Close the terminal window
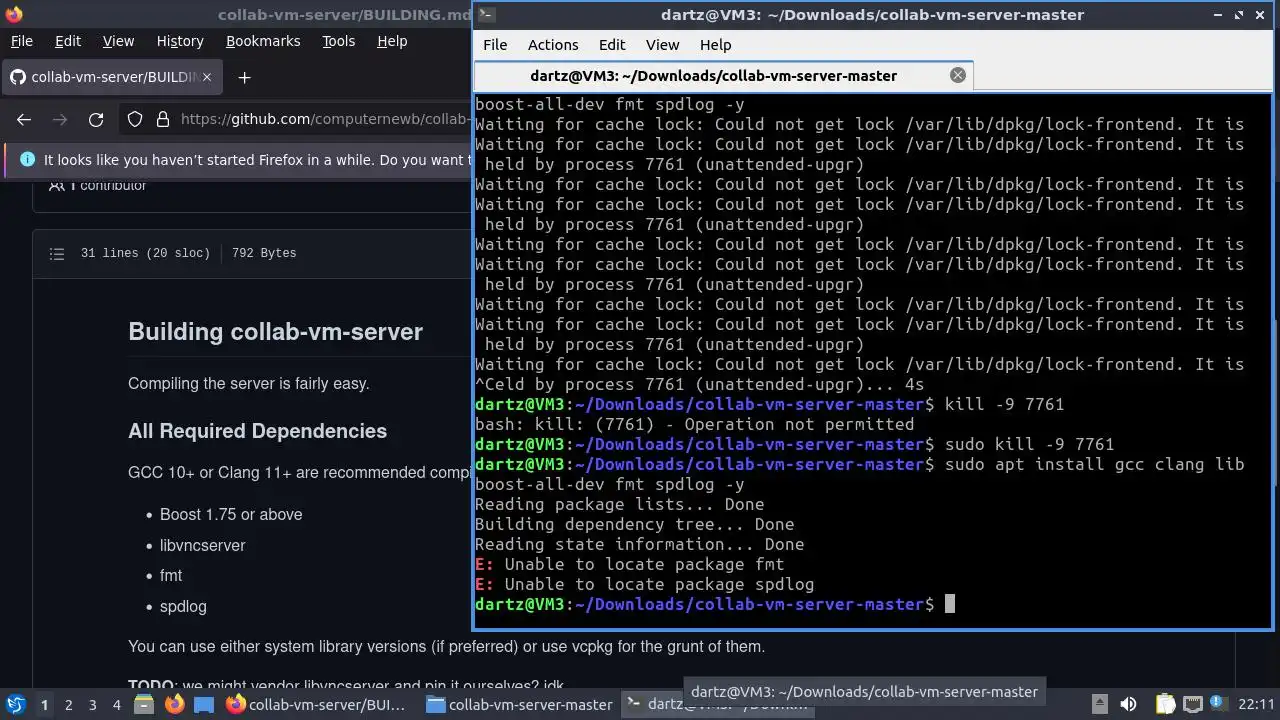This screenshot has width=1280, height=720. tap(1262, 15)
